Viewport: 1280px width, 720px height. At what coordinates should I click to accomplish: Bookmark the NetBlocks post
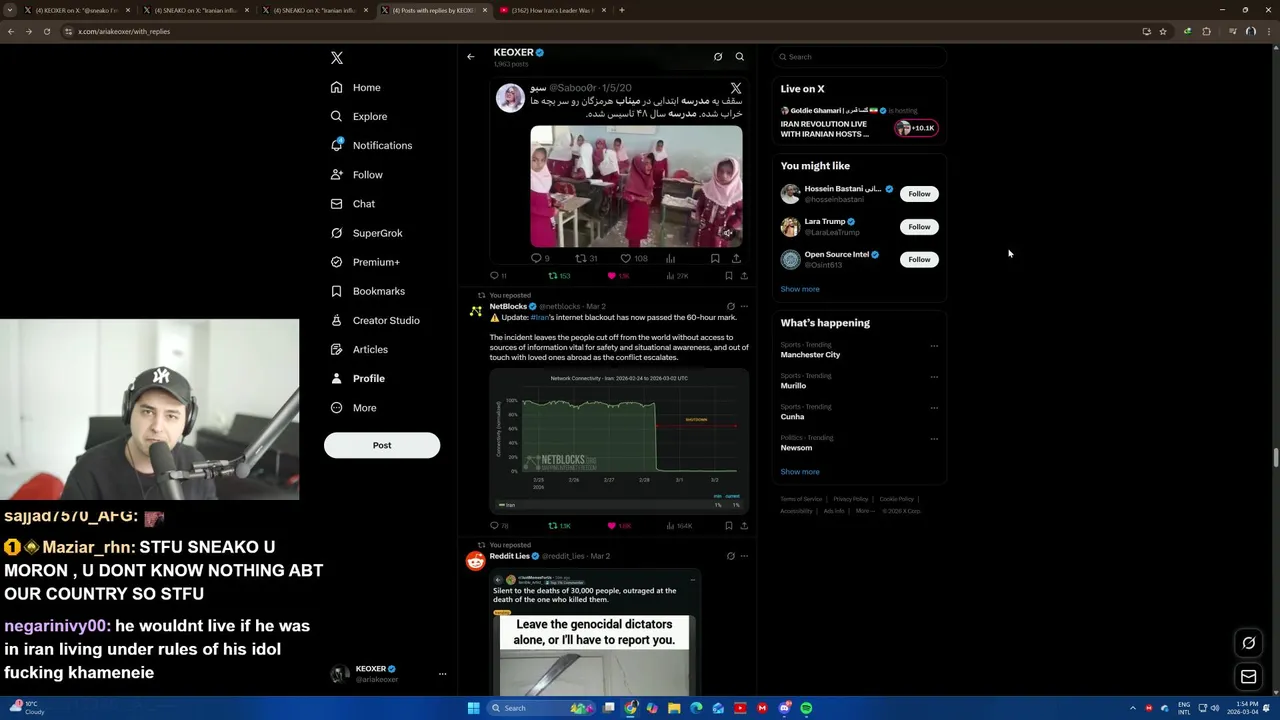pyautogui.click(x=729, y=526)
